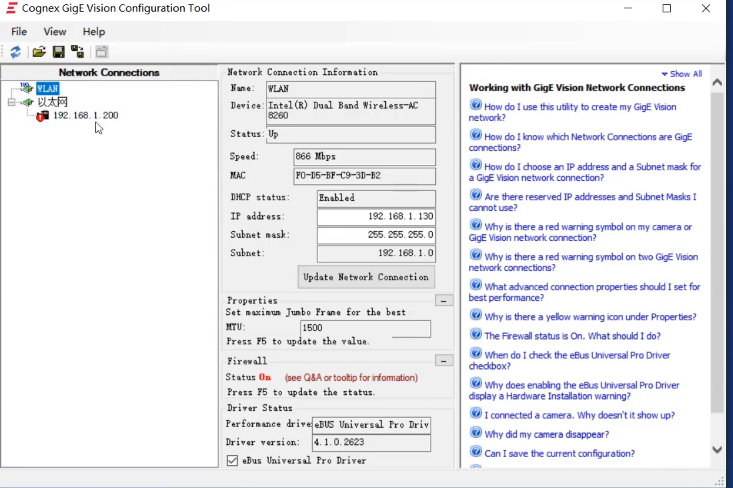The height and width of the screenshot is (488, 733).
Task: Click help icon beside 'Are there reserved IP addresses'
Action: [476, 195]
